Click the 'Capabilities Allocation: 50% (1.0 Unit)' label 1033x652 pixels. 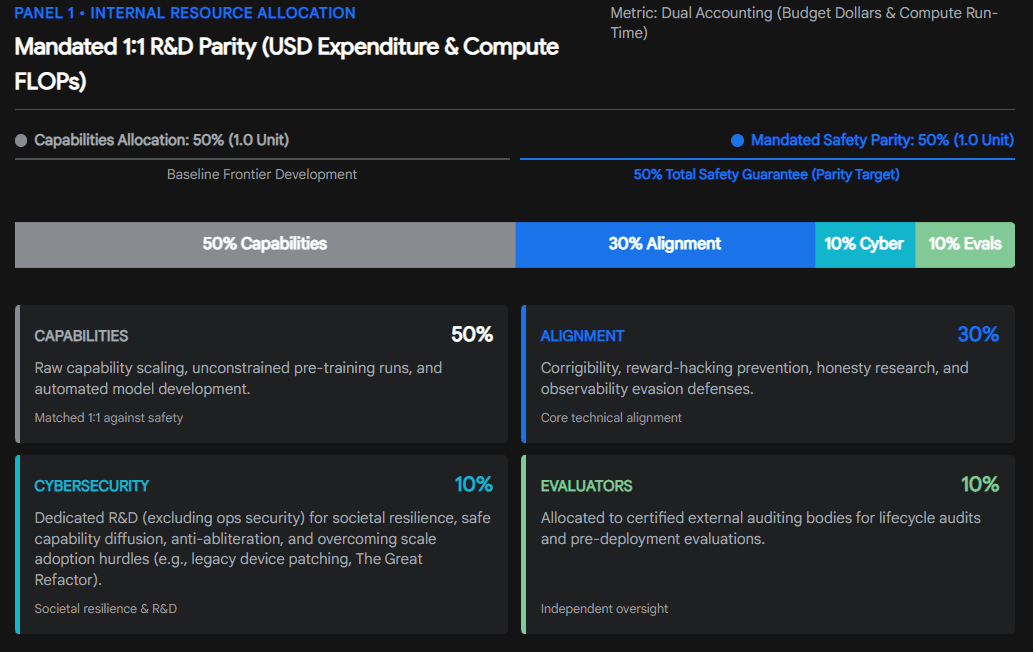pyautogui.click(x=161, y=140)
